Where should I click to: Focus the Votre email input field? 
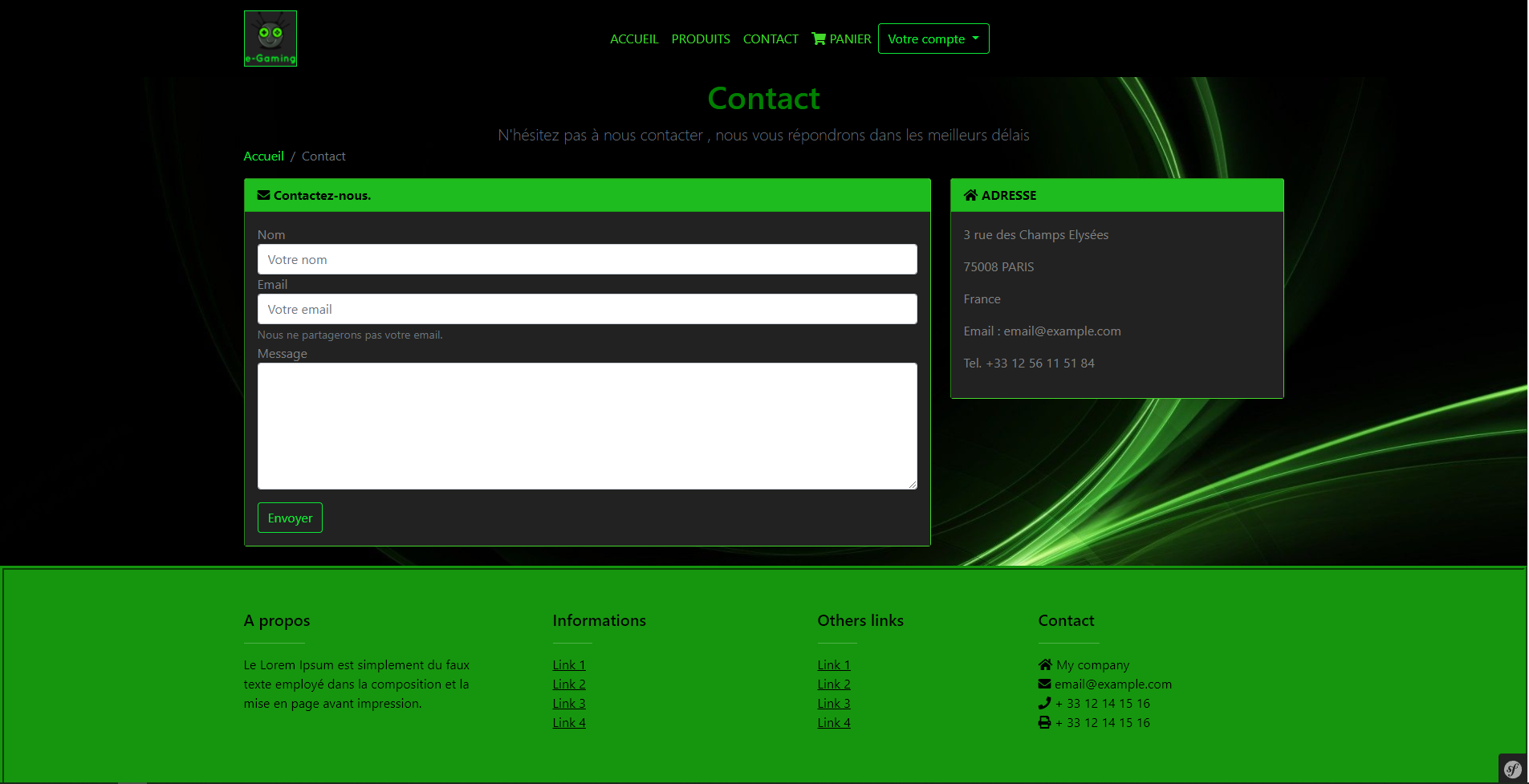click(587, 309)
